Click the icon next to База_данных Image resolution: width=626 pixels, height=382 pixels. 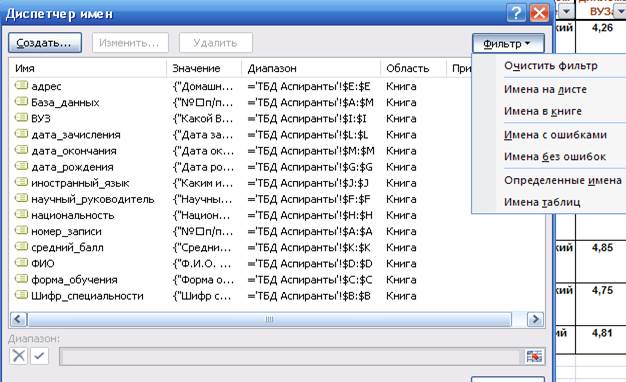(21, 102)
